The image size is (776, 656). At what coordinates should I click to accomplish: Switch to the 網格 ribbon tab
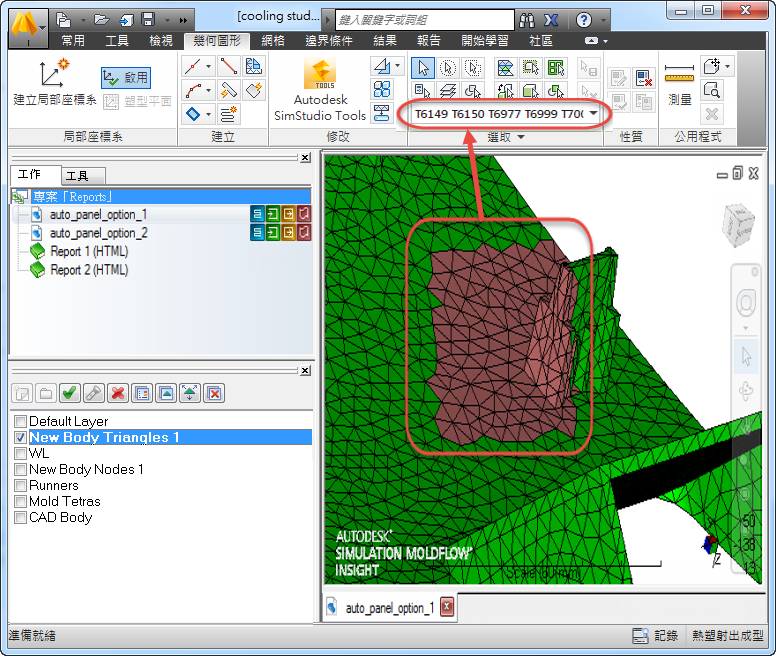(273, 41)
